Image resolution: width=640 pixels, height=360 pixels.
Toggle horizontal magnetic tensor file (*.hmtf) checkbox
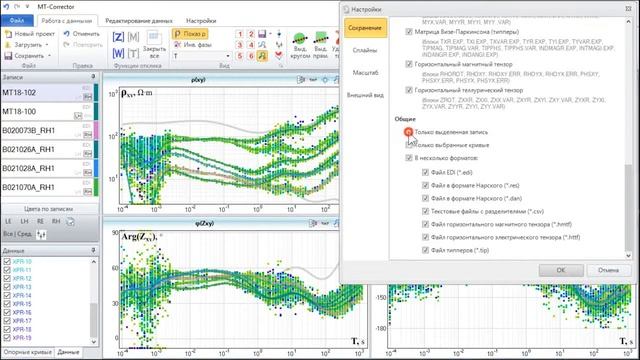pyautogui.click(x=425, y=224)
